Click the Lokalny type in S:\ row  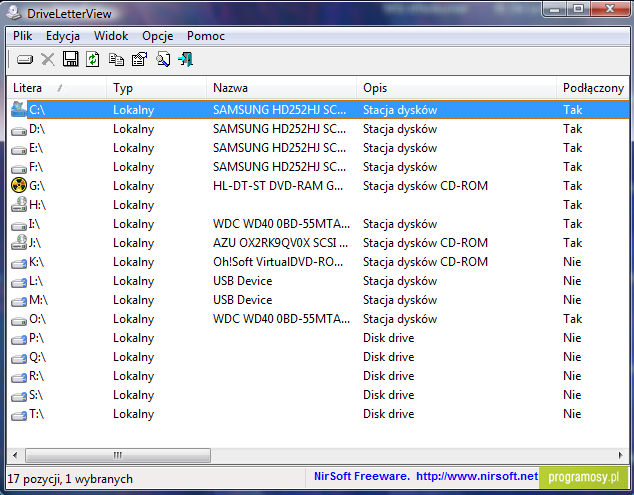(x=133, y=395)
